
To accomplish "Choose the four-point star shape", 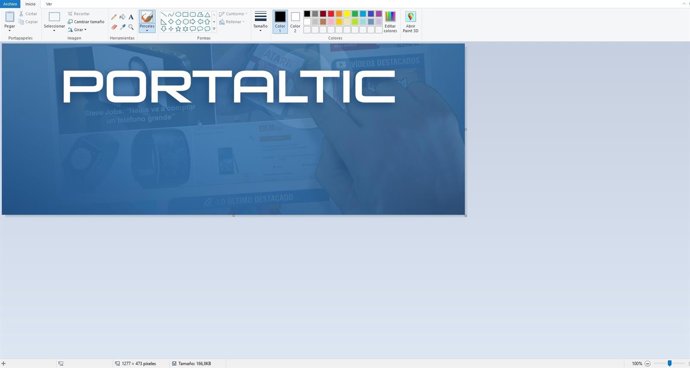I will 171,29.
